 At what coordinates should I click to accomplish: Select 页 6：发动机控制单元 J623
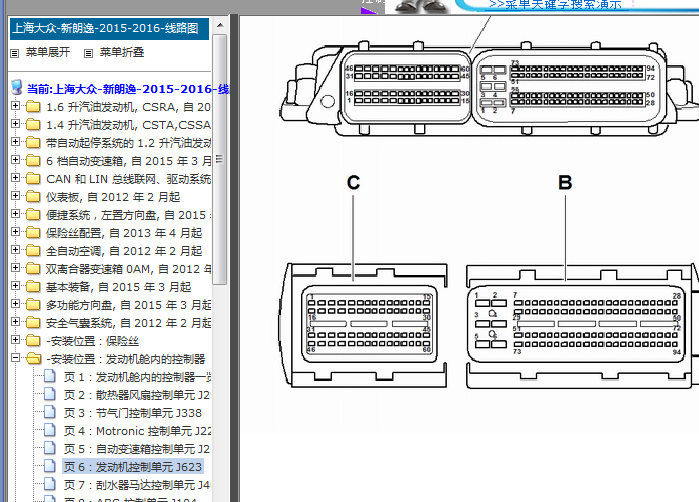133,467
